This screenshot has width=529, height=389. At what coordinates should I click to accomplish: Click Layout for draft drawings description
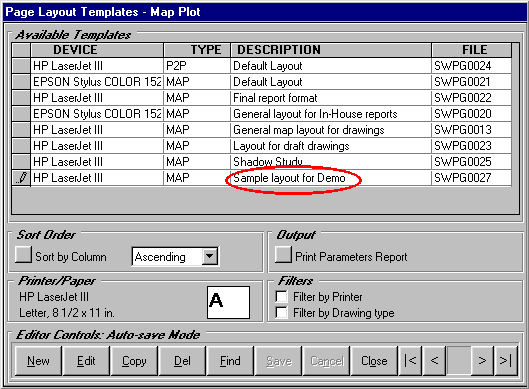click(x=331, y=146)
